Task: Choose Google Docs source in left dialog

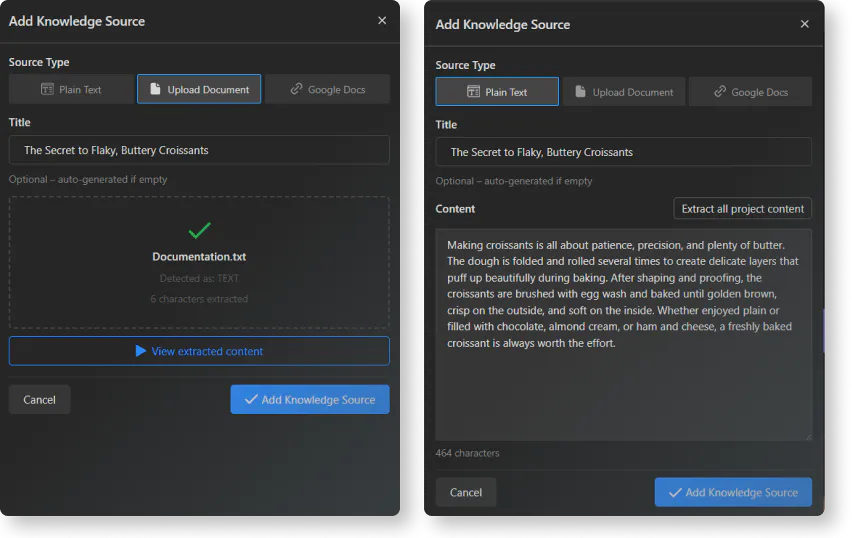Action: point(327,89)
